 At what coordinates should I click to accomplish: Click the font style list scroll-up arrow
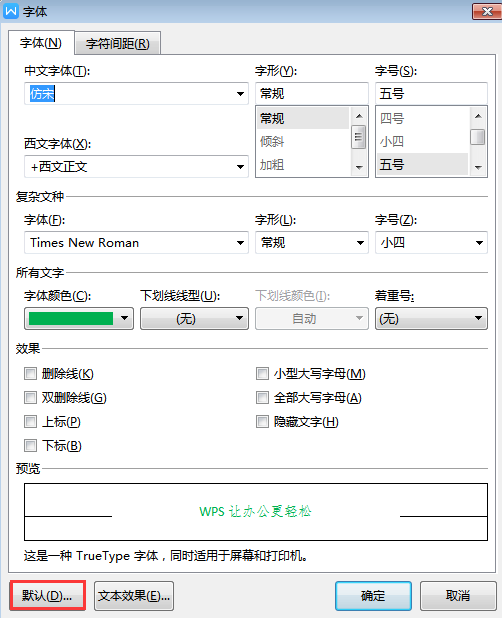click(x=359, y=116)
